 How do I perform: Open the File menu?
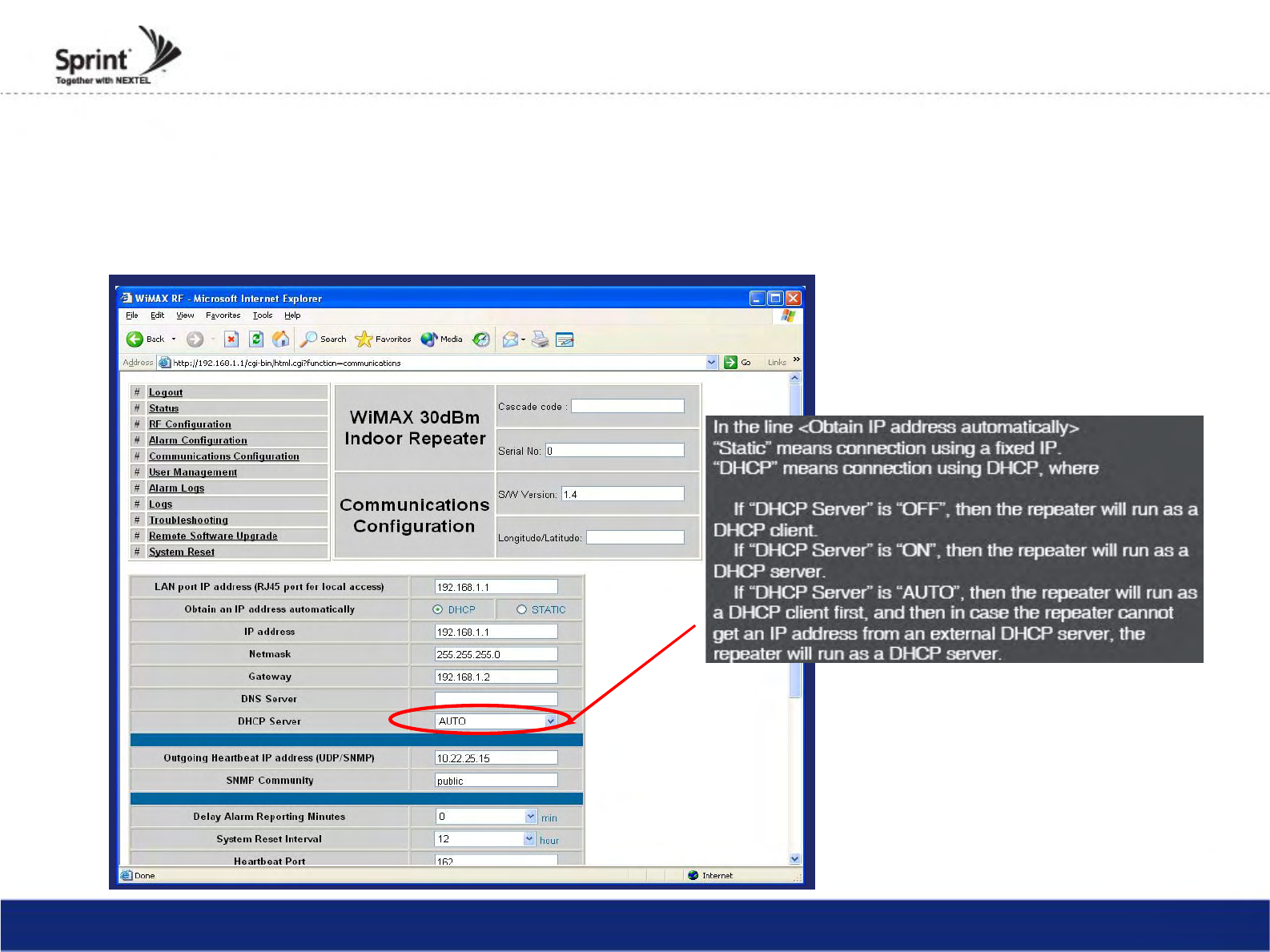(132, 315)
